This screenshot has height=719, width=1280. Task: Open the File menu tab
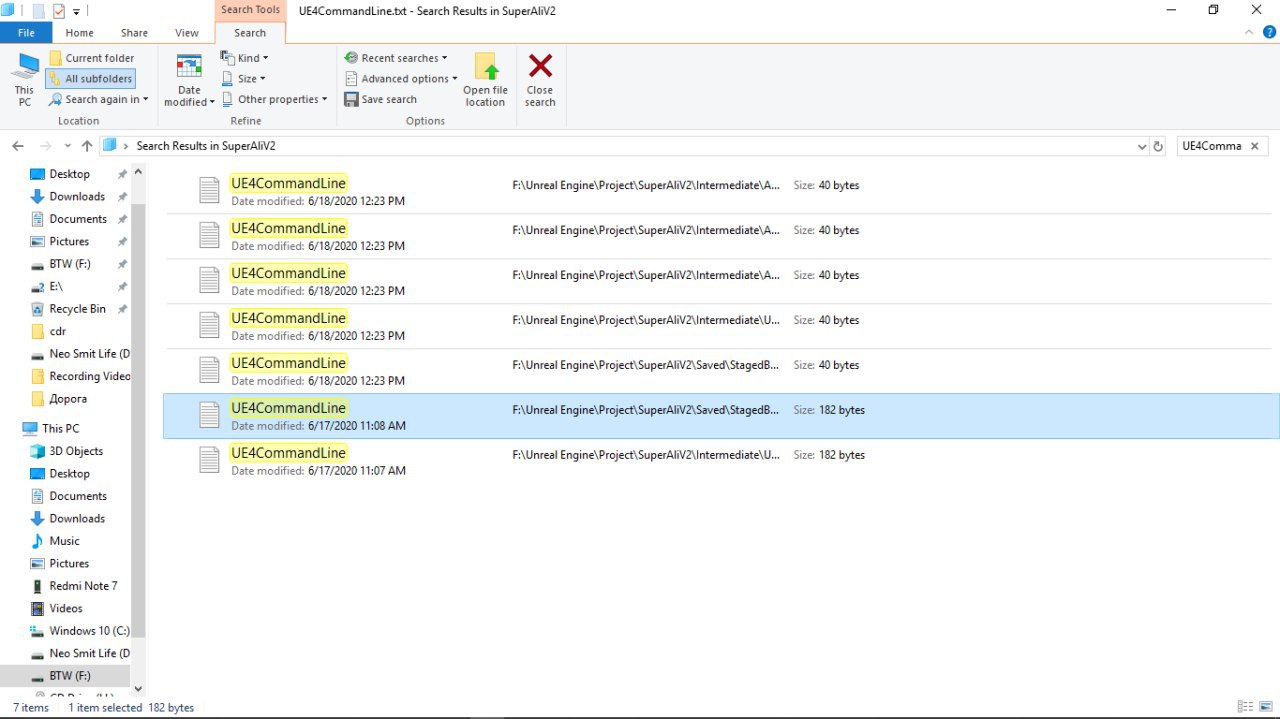(26, 33)
